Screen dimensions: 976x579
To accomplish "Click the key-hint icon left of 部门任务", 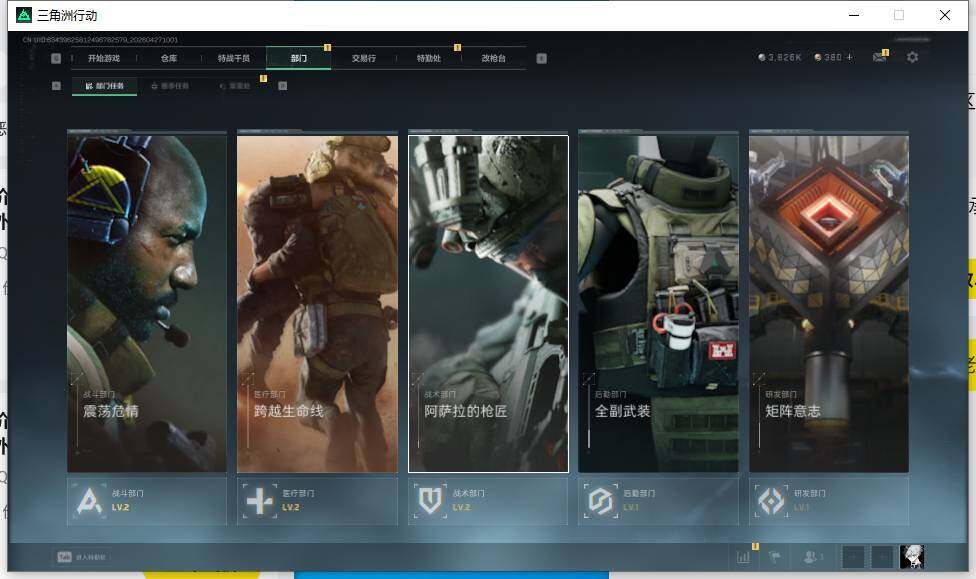I will click(x=56, y=86).
